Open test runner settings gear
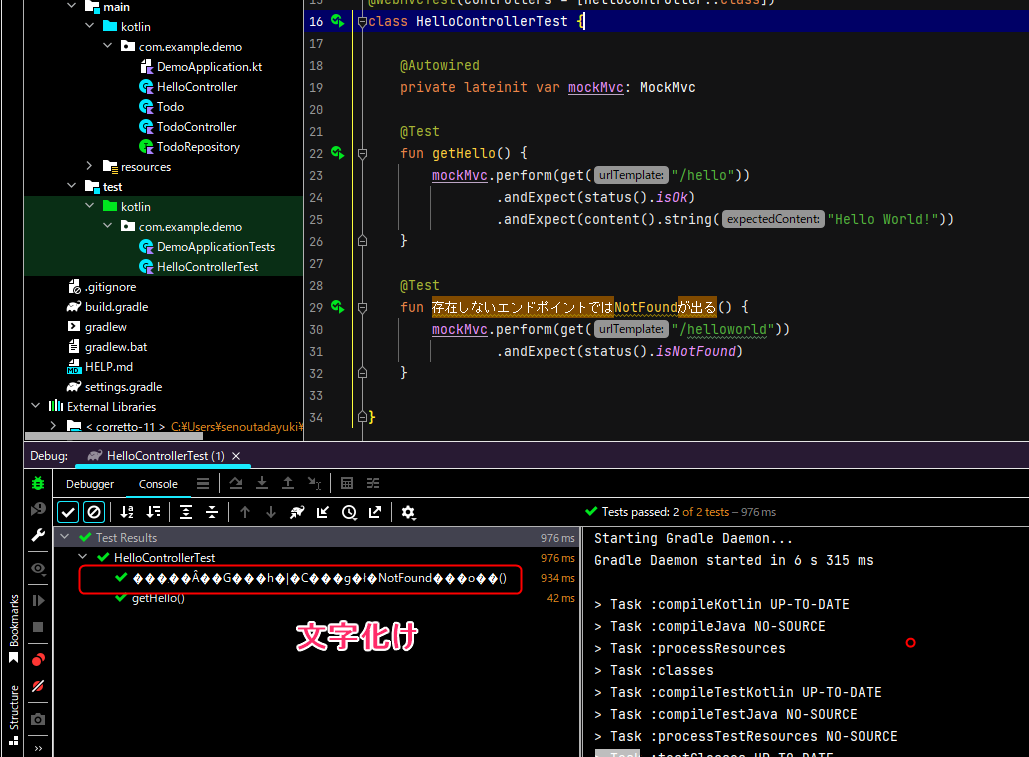1029x757 pixels. (x=408, y=512)
